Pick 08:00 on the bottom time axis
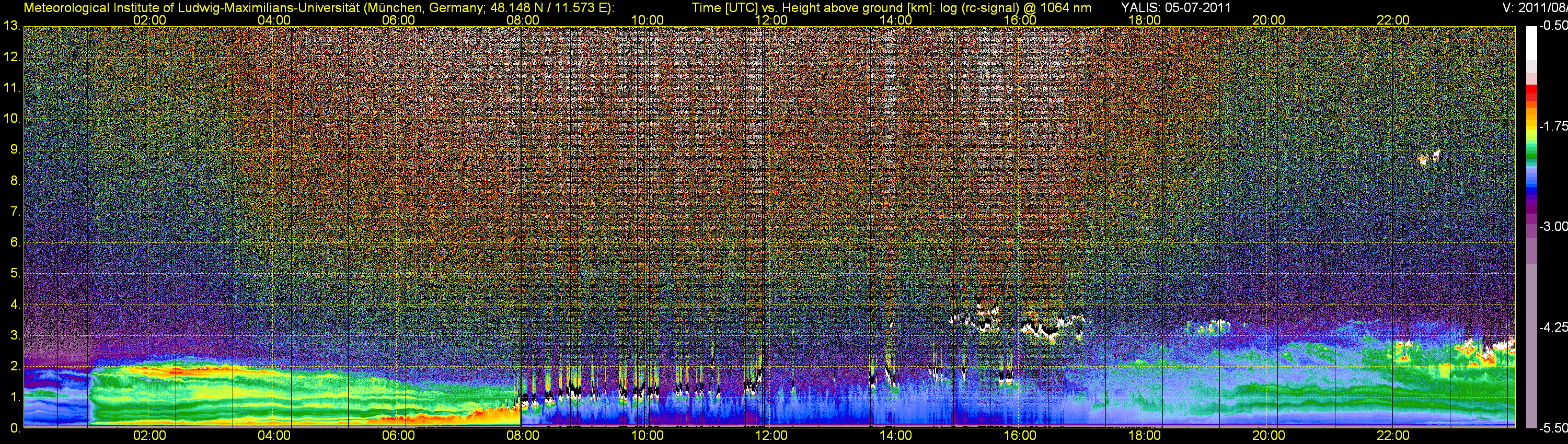This screenshot has height=444, width=1568. 523,436
